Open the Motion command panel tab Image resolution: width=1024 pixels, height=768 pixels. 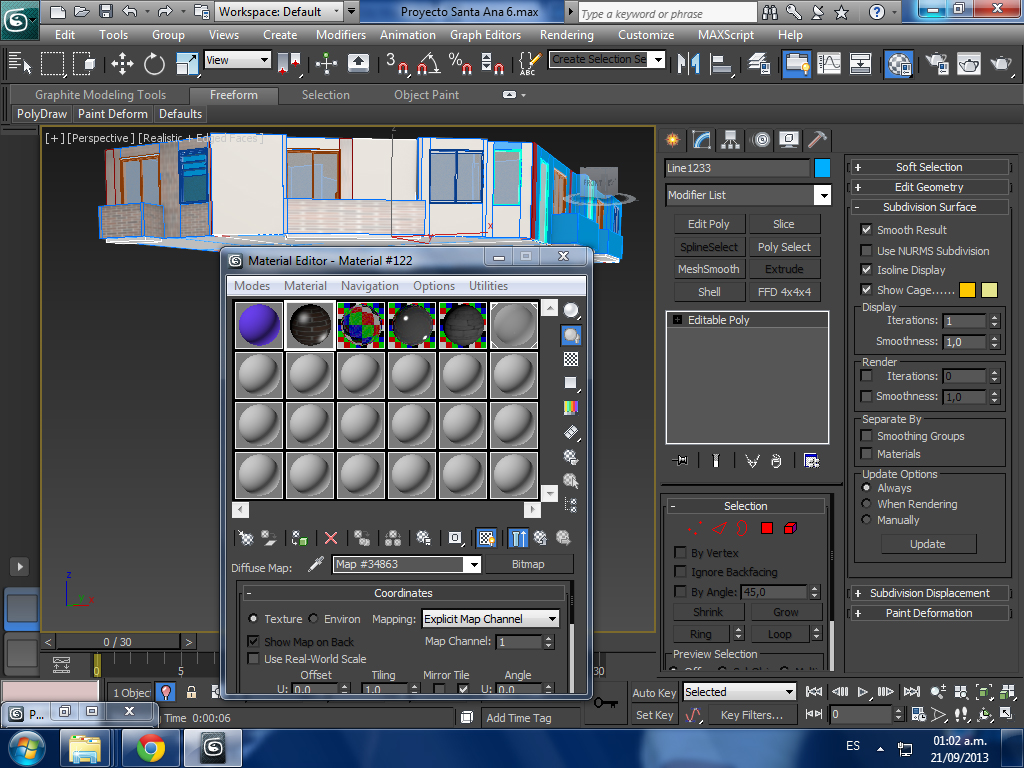(760, 139)
